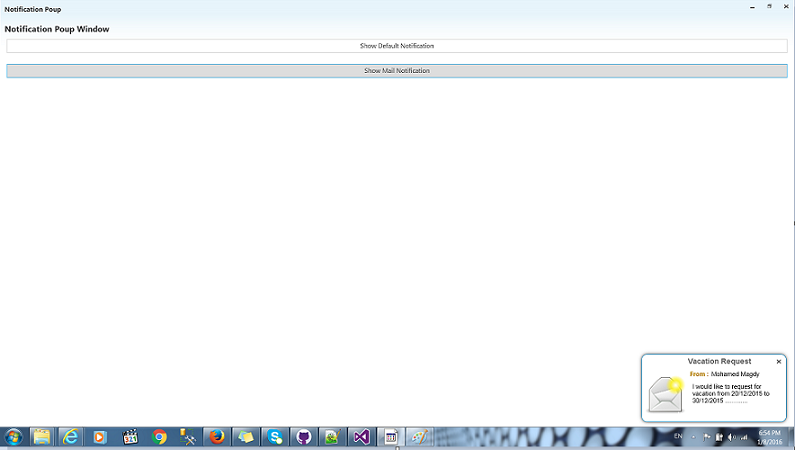Open the green notepad app taskbar icon
This screenshot has width=795, height=450.
tap(333, 437)
